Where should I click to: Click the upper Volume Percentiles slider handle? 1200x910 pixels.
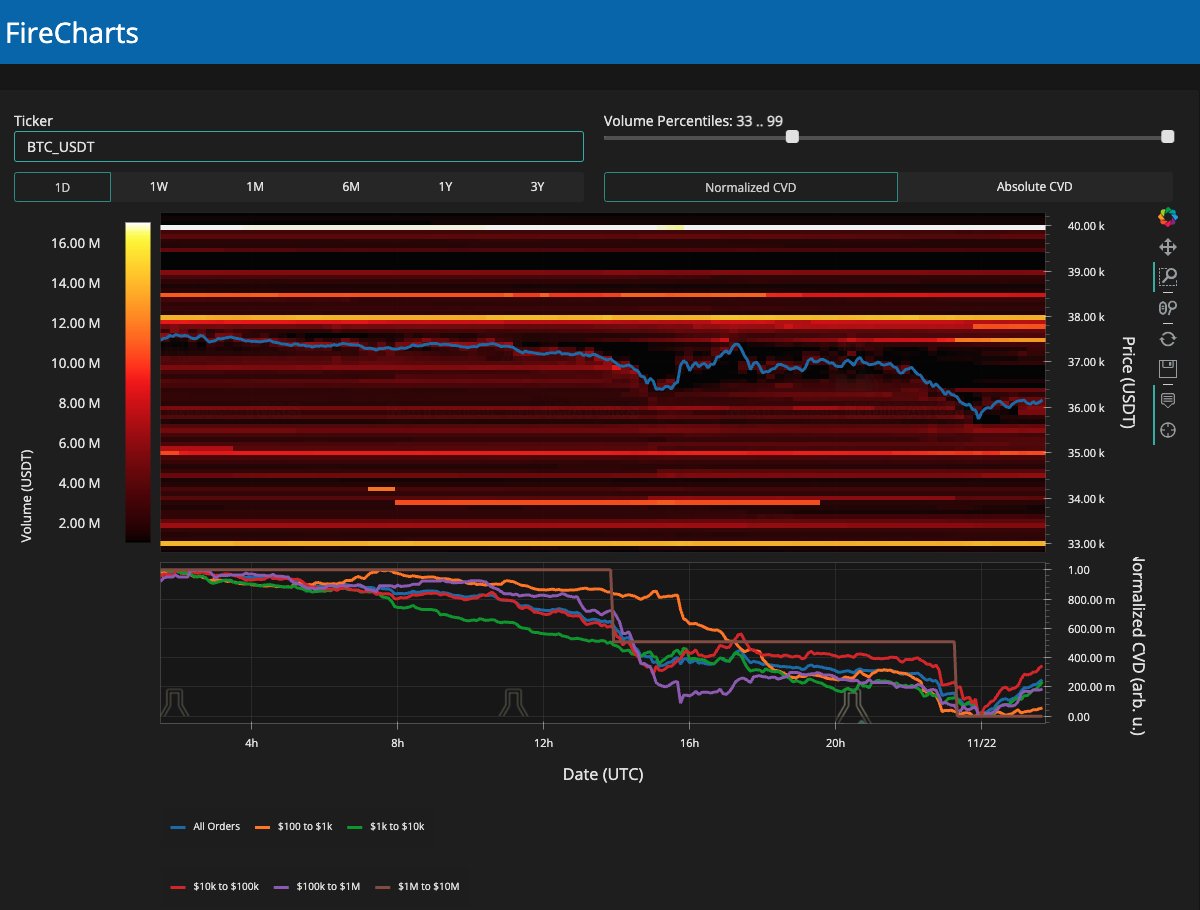pyautogui.click(x=1167, y=137)
